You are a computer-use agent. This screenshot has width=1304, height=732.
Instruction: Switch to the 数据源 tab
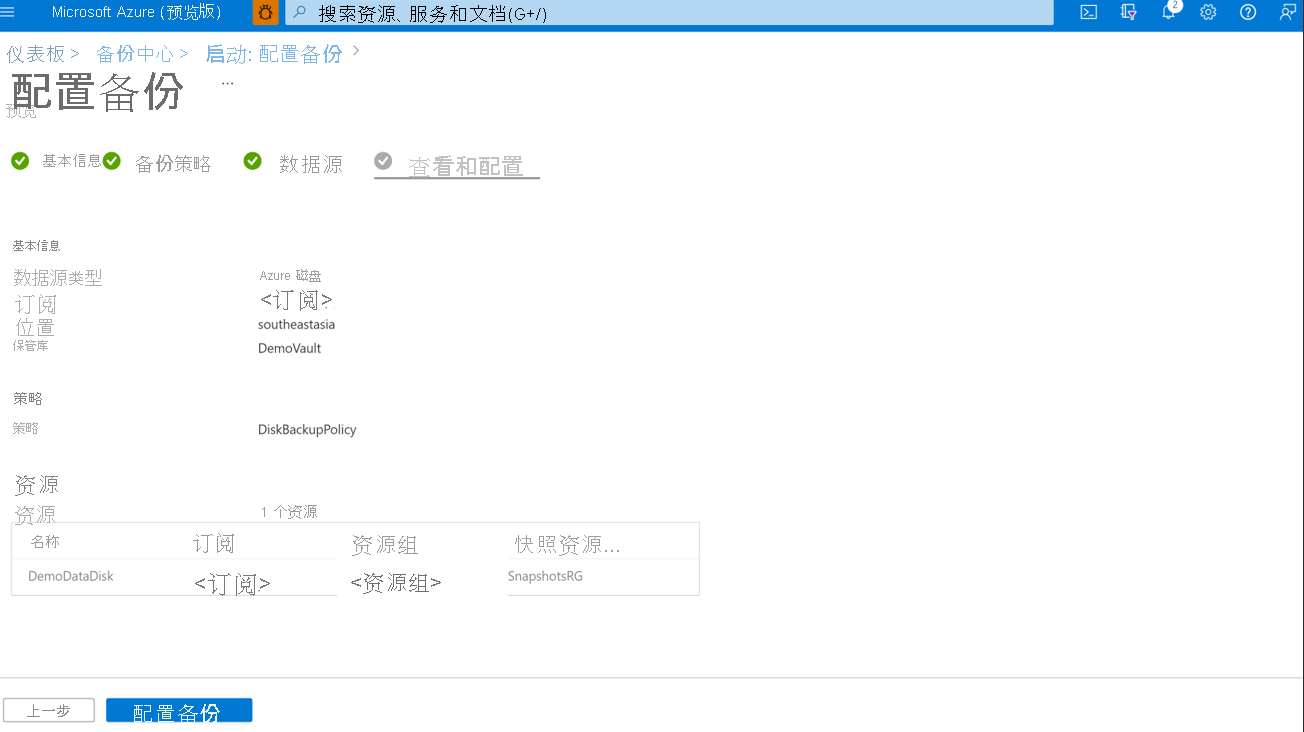coord(311,164)
